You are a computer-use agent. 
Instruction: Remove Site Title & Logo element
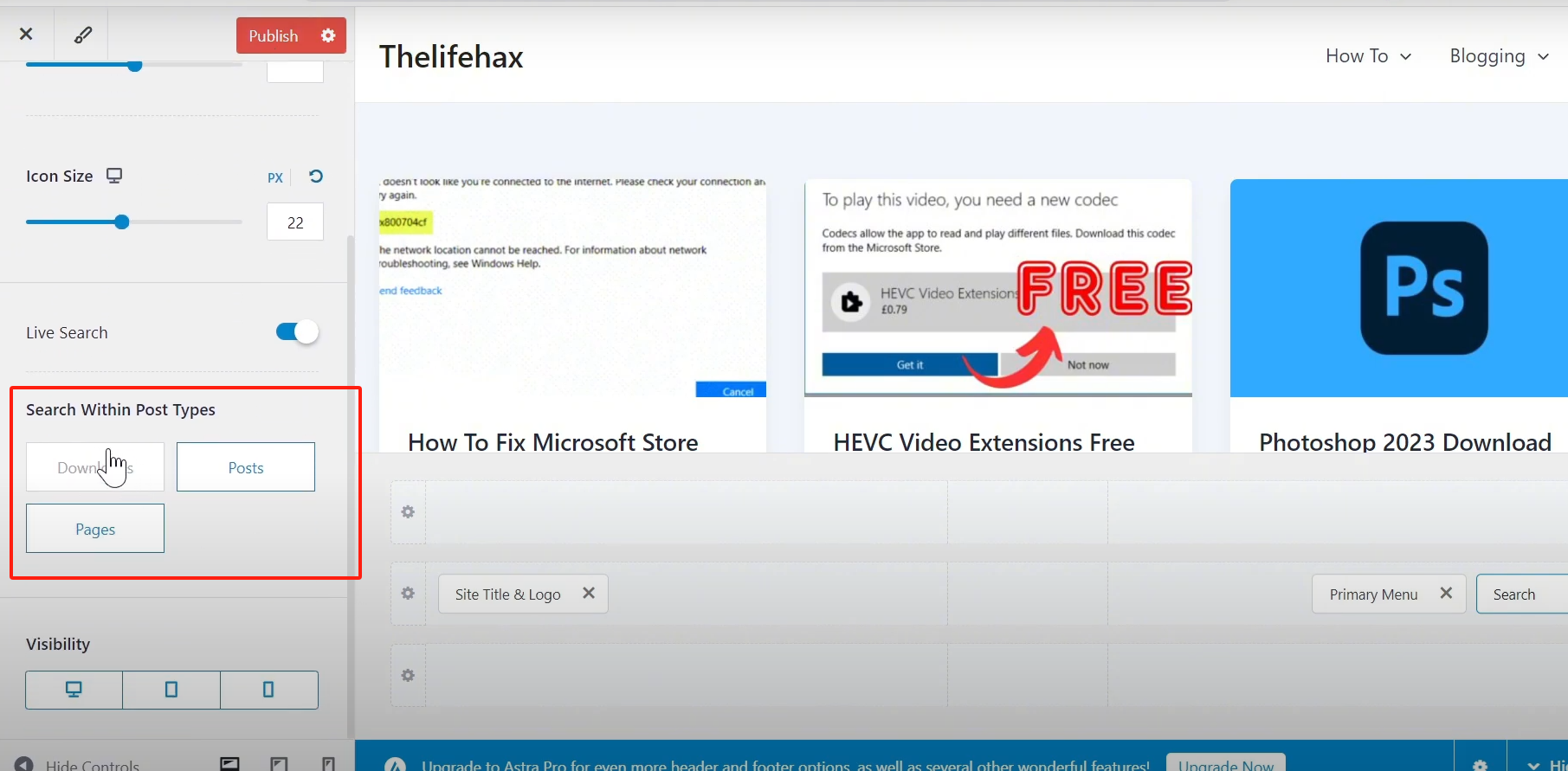click(x=589, y=594)
